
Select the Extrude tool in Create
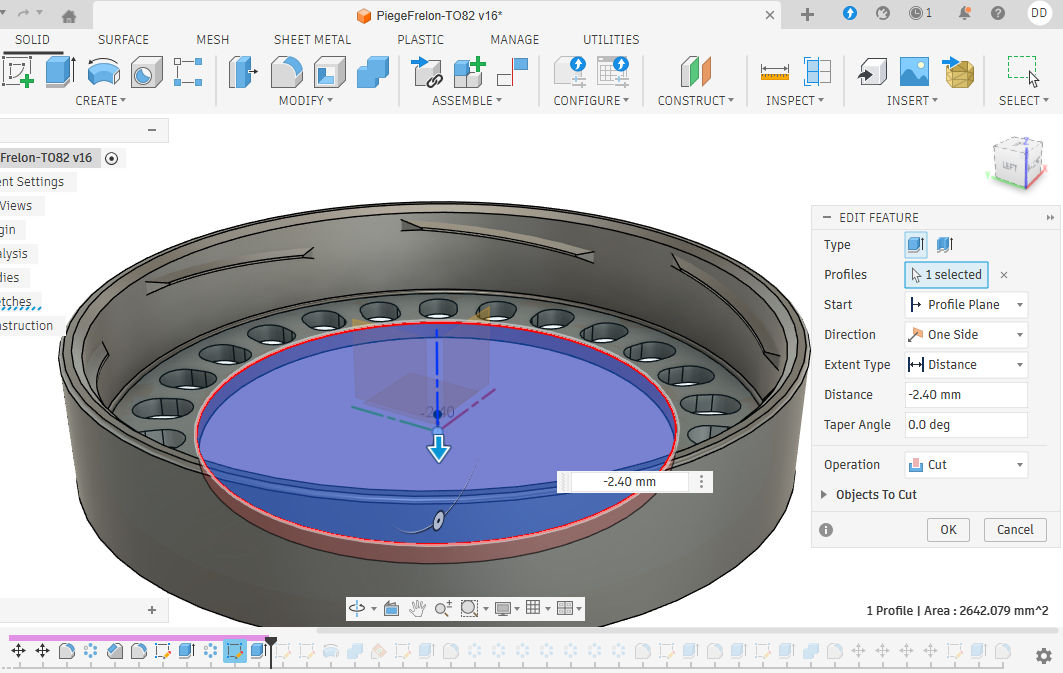60,71
